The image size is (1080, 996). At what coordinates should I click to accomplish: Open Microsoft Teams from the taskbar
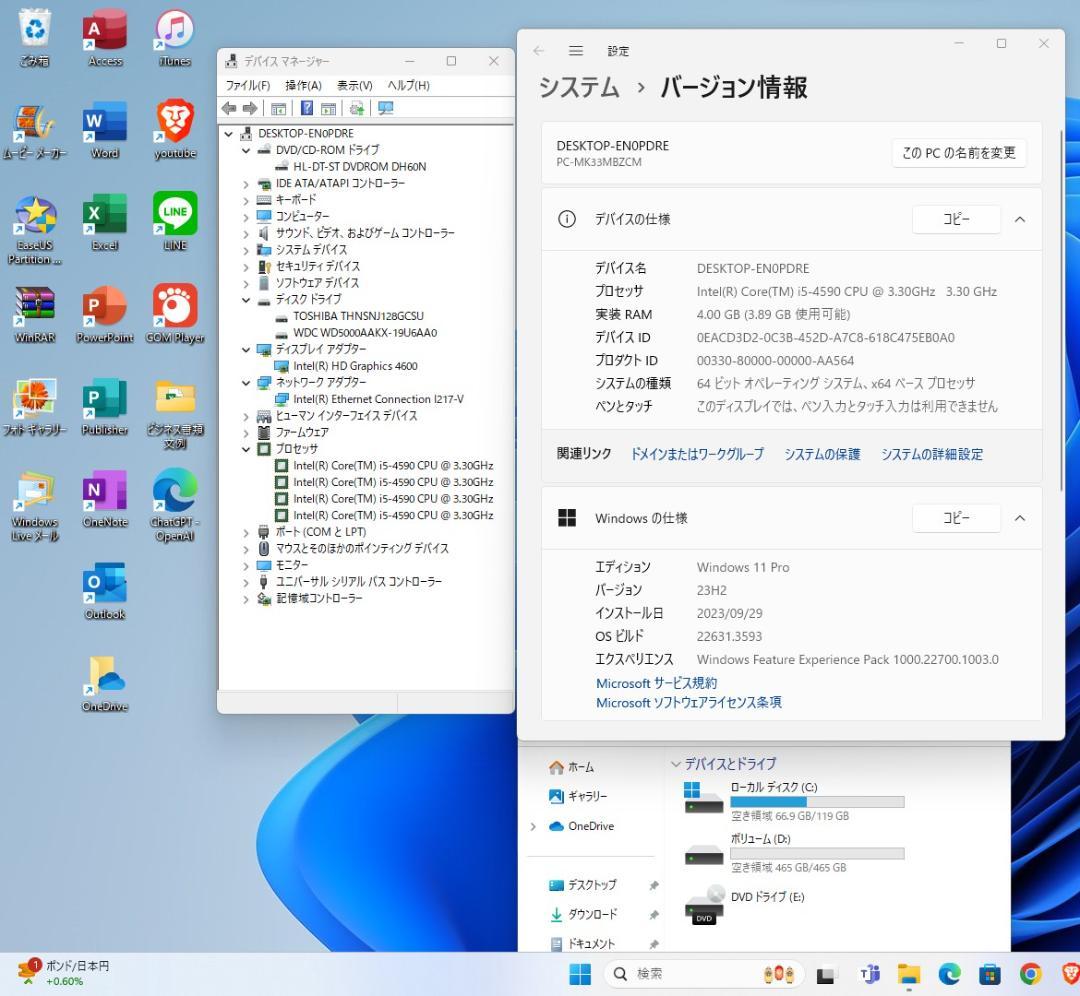pos(869,972)
